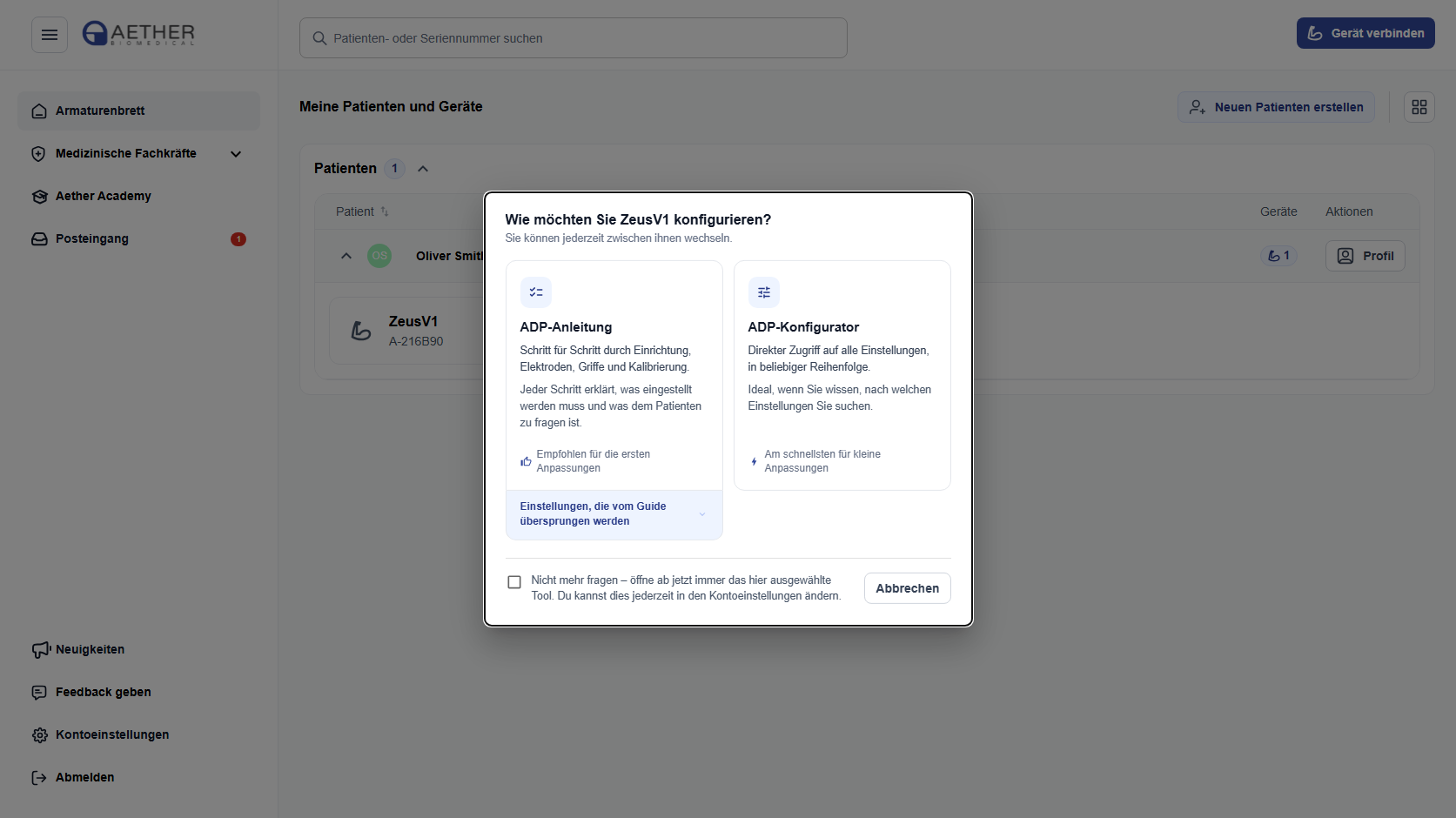Click Neuen Patienten erstellen
The height and width of the screenshot is (818, 1456).
coord(1276,107)
